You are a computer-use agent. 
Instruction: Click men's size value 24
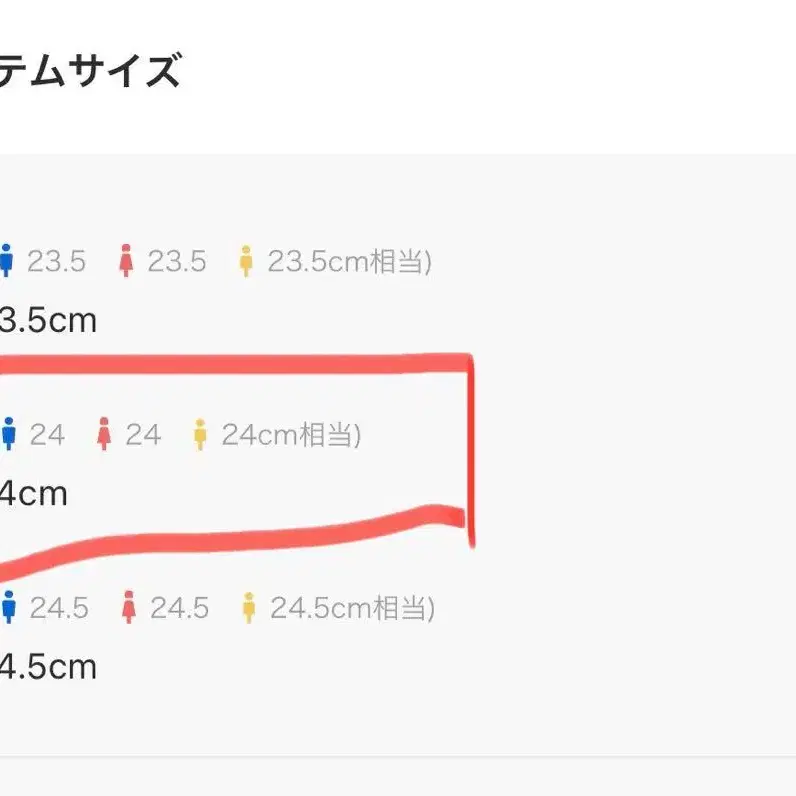click(x=47, y=435)
